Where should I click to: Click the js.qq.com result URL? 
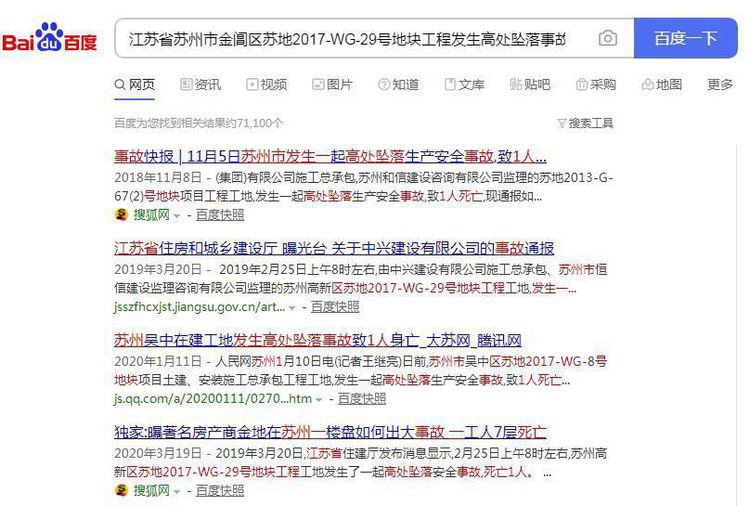213,398
